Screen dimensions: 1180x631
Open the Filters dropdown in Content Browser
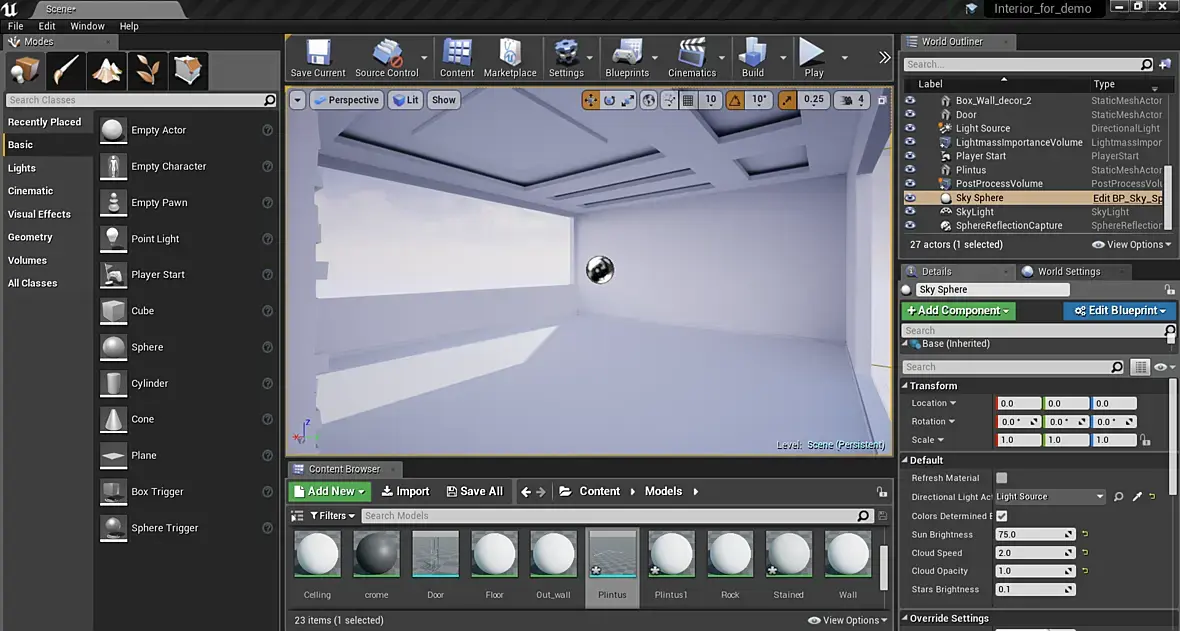pyautogui.click(x=333, y=516)
